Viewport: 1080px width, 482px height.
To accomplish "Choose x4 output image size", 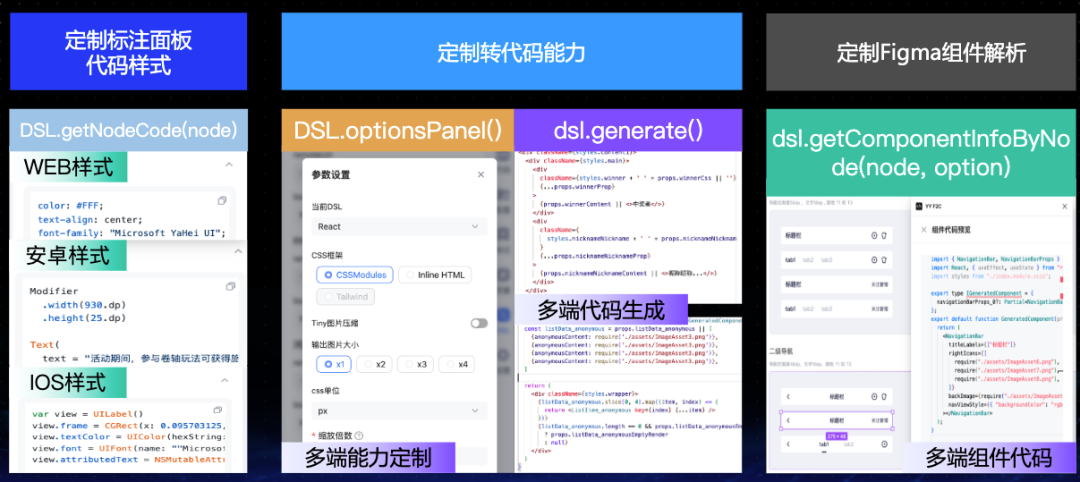I will (x=457, y=364).
